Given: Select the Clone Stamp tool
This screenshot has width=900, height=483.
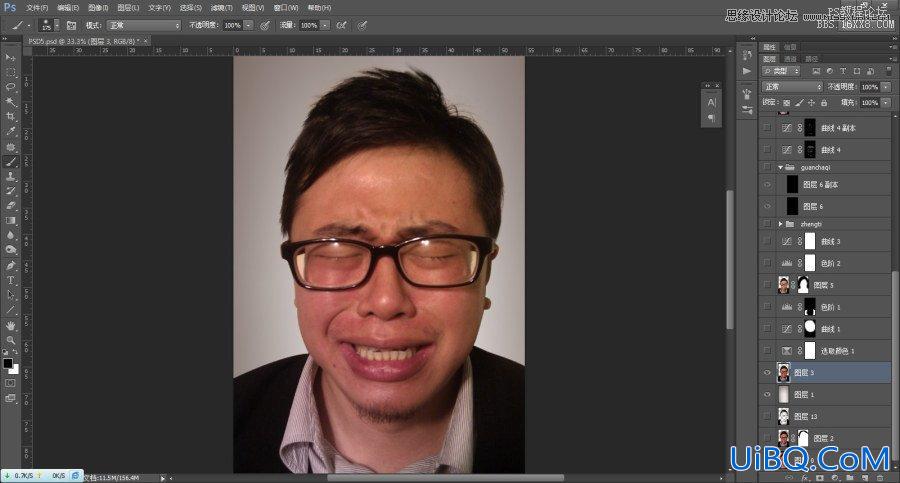Looking at the screenshot, I should [10, 176].
